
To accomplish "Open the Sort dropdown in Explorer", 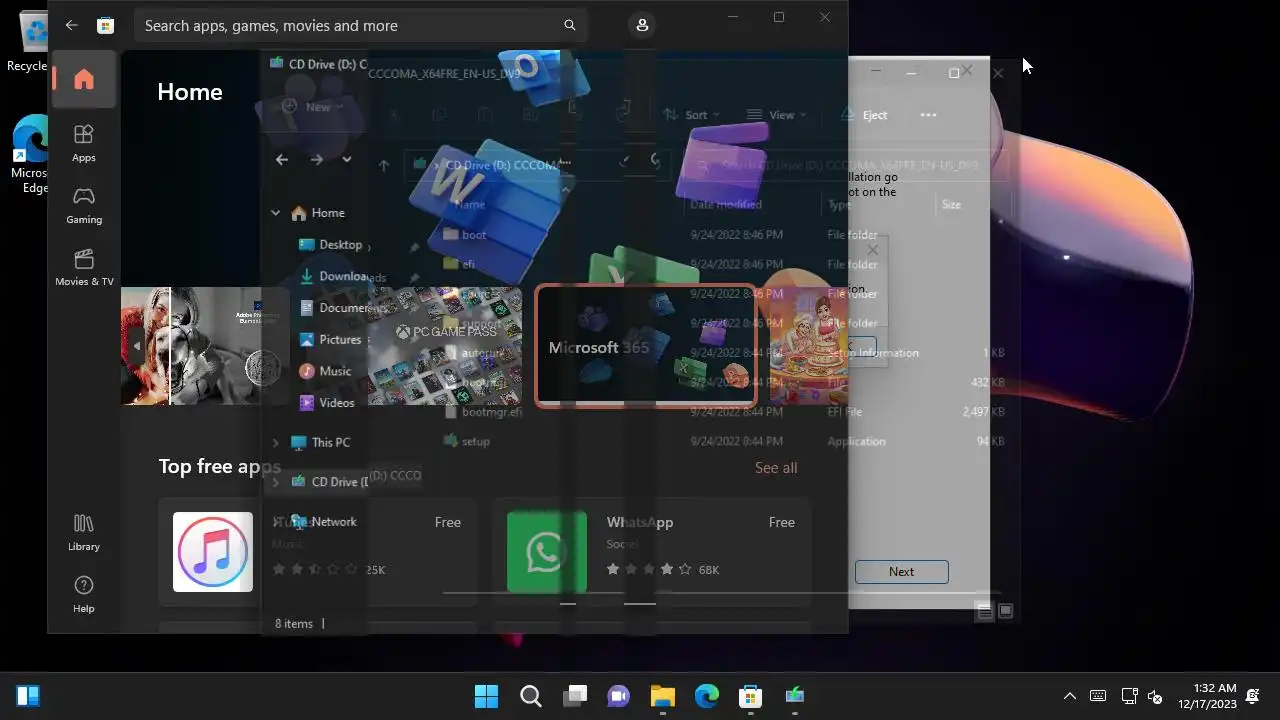I will pos(692,115).
